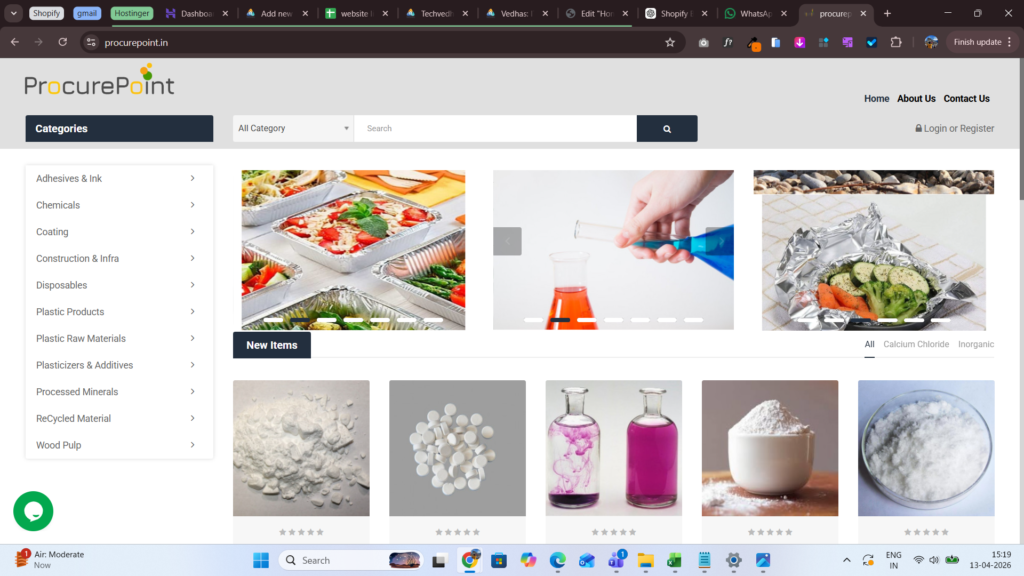Reload the page using the refresh icon
1024x576 pixels.
tap(63, 42)
